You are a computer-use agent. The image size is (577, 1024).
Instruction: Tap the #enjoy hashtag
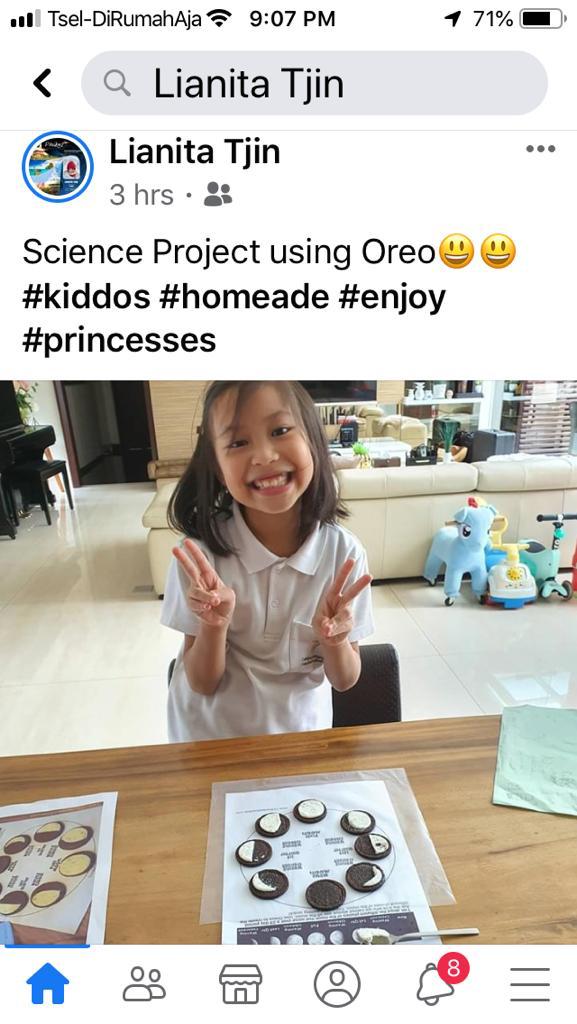click(x=392, y=298)
